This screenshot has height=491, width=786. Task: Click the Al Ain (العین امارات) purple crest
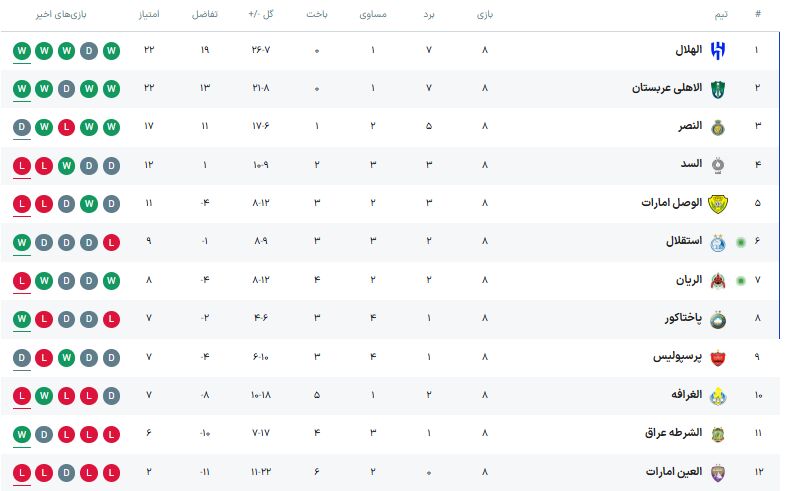click(717, 472)
